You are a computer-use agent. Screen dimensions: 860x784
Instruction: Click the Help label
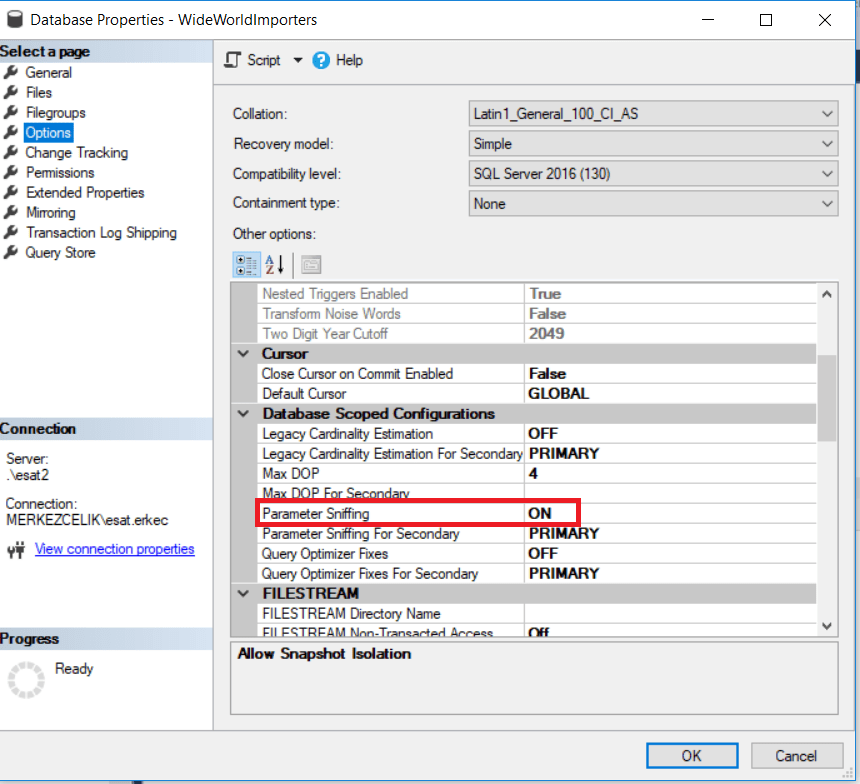349,60
